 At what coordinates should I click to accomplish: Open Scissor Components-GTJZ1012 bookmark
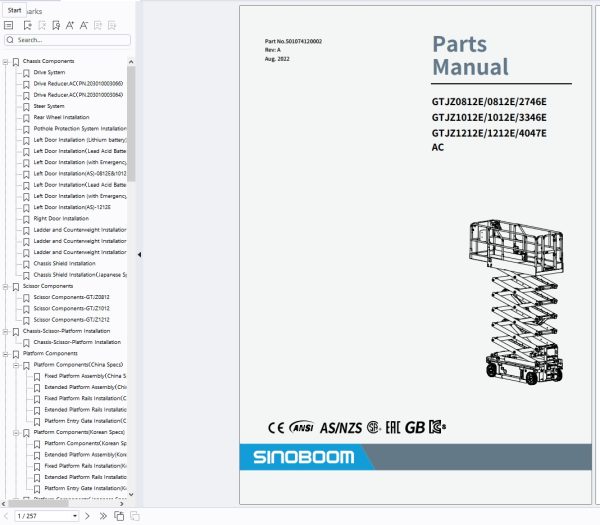[72, 308]
